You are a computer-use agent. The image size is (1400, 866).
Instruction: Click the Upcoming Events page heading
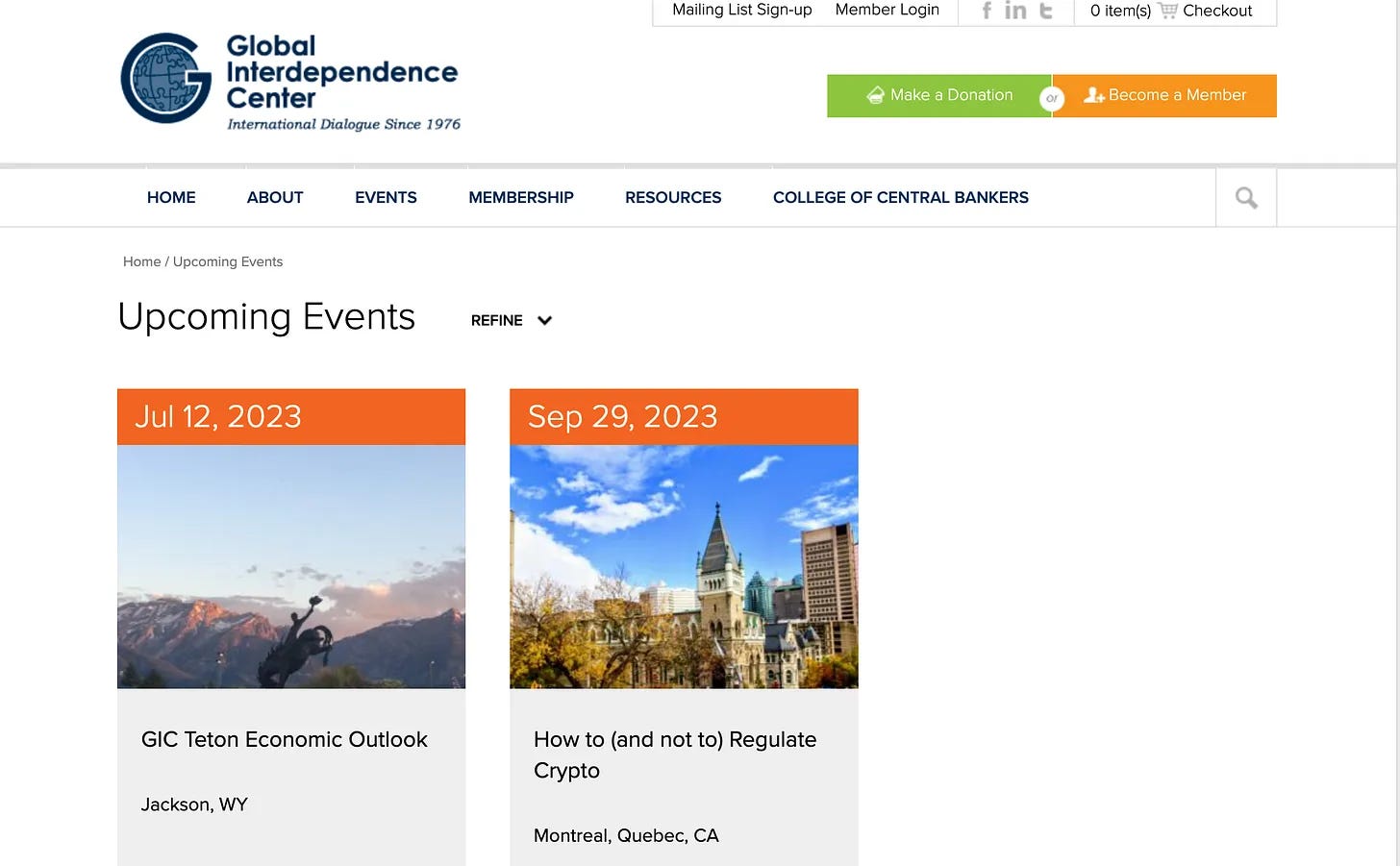(x=266, y=317)
